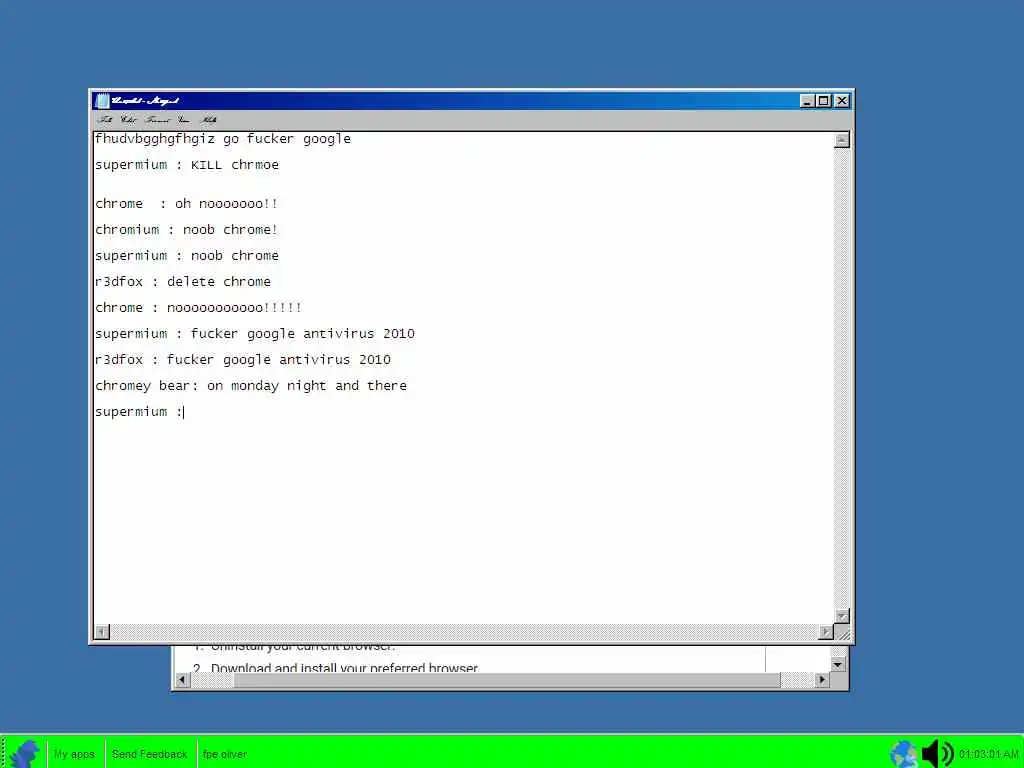This screenshot has width=1024, height=768.
Task: Click the Notepad horizontal scrollbar left arrow
Action: click(102, 632)
